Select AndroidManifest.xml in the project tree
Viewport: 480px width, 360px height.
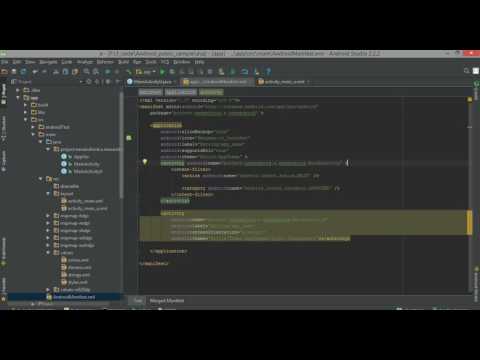click(x=74, y=297)
